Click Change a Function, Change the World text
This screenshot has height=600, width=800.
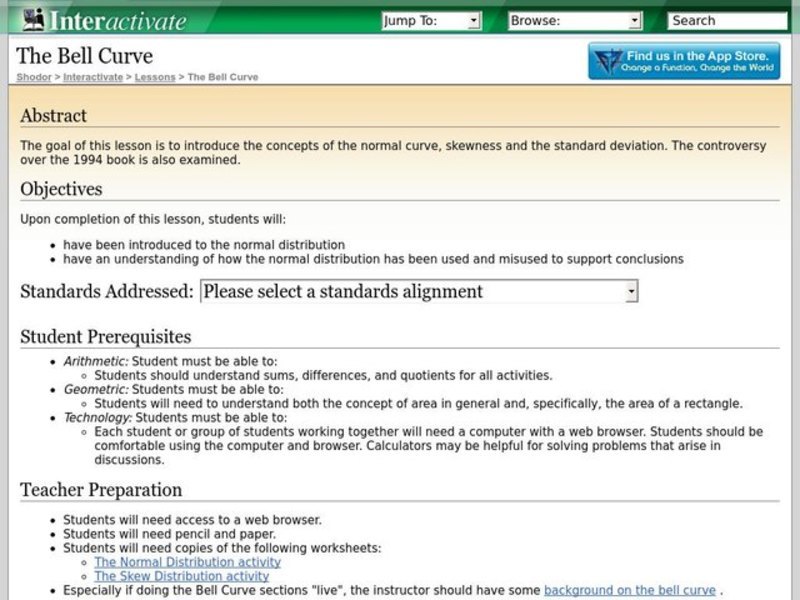click(700, 70)
